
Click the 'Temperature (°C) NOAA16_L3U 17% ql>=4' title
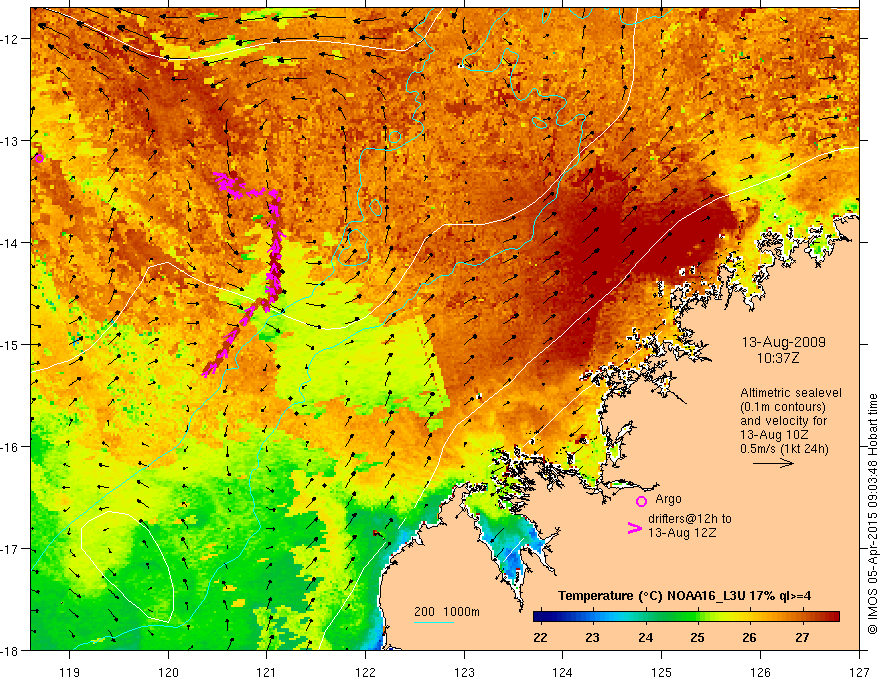coord(685,596)
